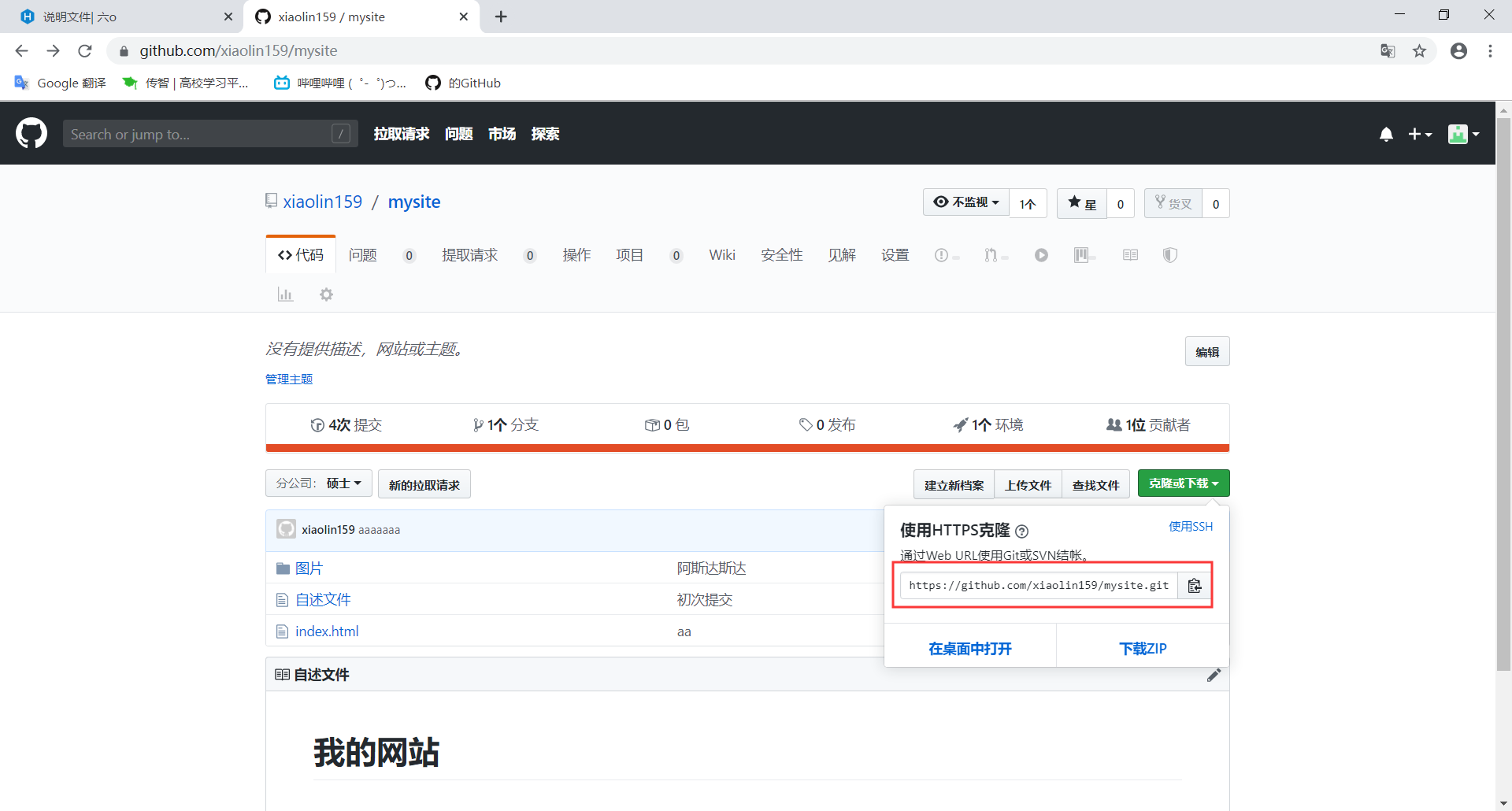Click the Chrome translate page icon
1512x811 pixels.
1388,51
